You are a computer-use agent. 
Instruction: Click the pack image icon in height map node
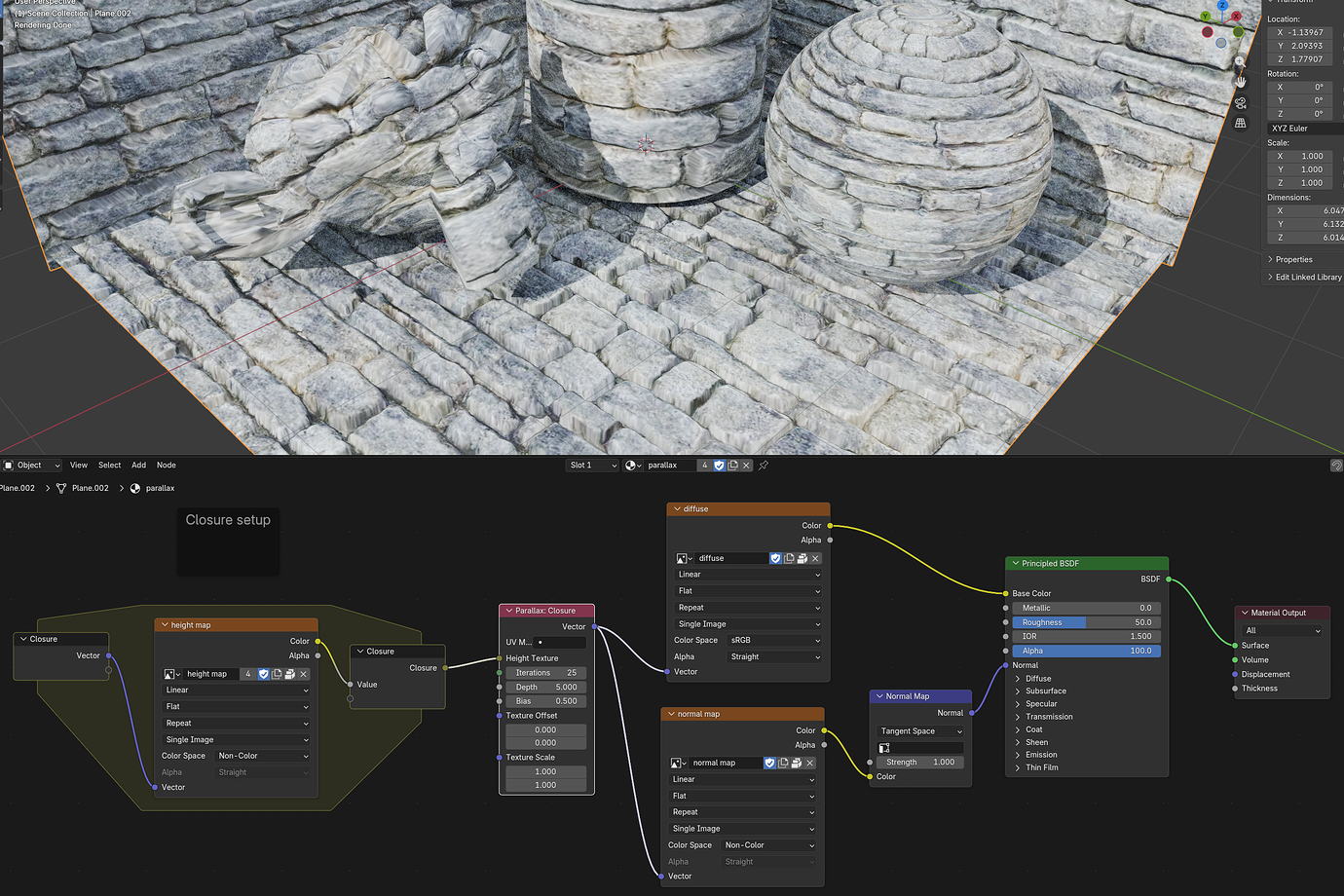[x=290, y=674]
